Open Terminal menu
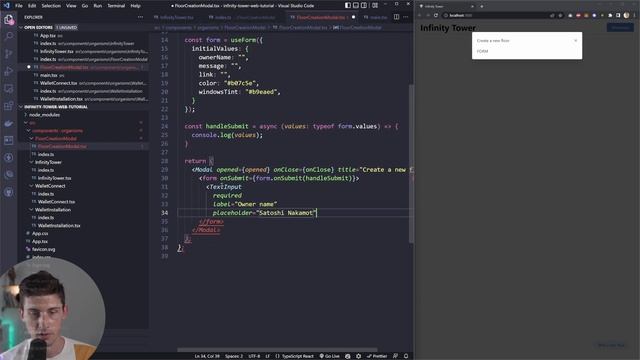640x360 pixels. click(x=116, y=6)
